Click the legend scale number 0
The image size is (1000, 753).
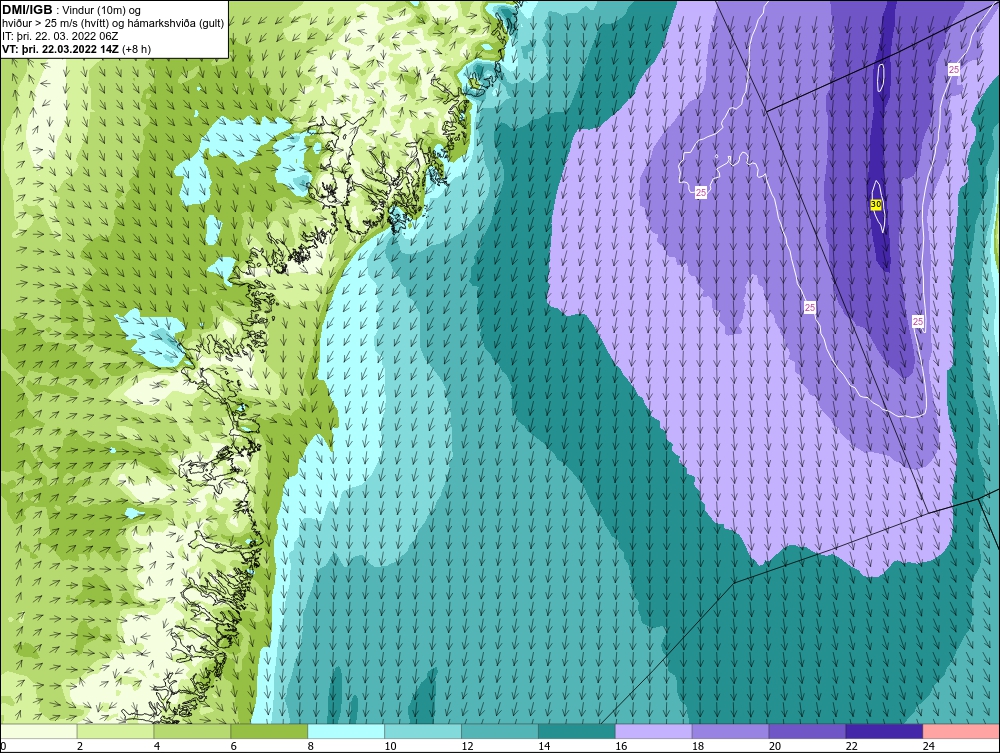[x=3, y=746]
